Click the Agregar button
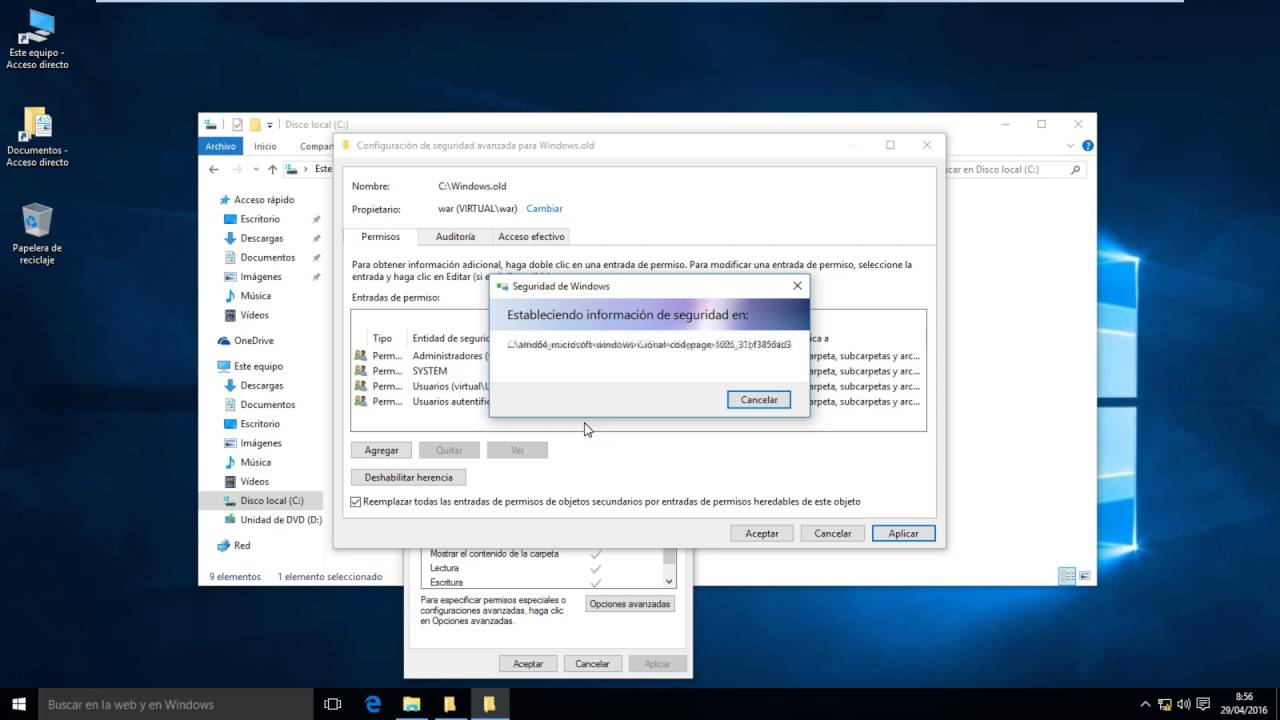Viewport: 1280px width, 720px height. point(381,450)
